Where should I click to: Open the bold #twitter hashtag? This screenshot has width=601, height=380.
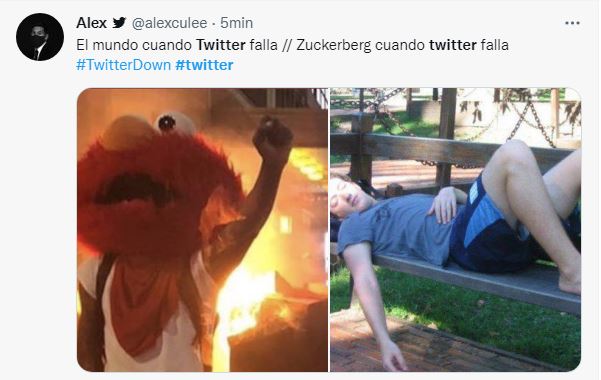tap(204, 65)
